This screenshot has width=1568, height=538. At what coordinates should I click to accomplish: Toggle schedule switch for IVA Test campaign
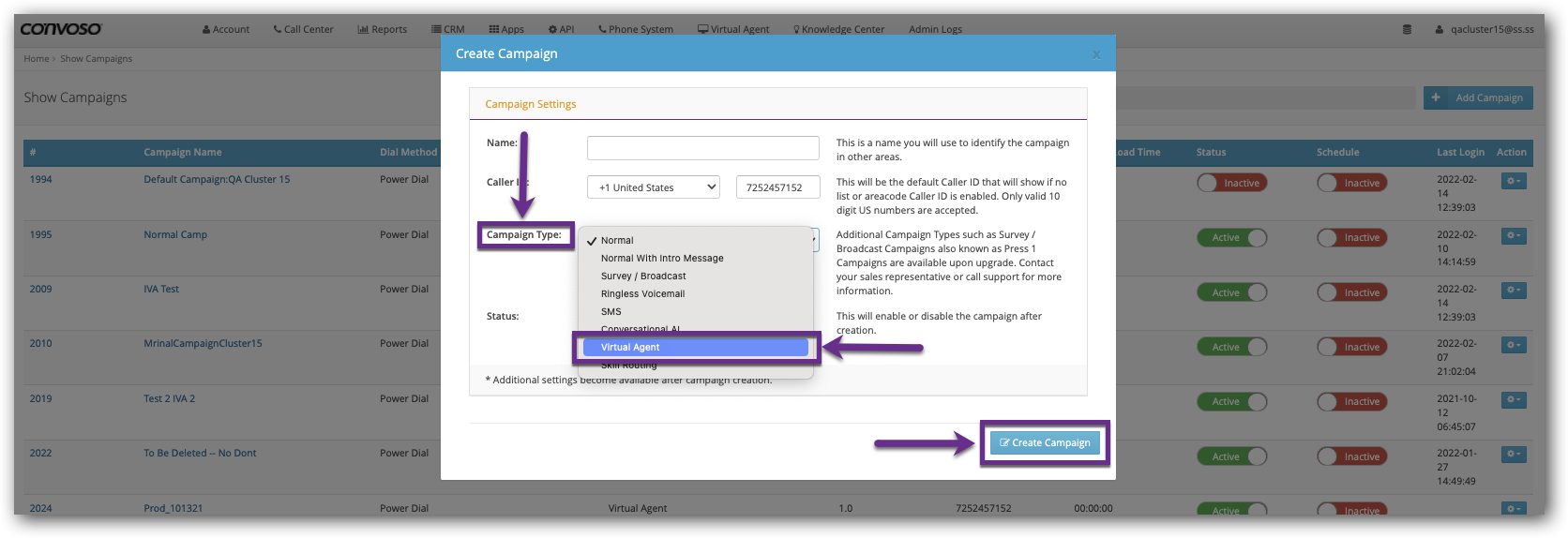coord(1351,292)
